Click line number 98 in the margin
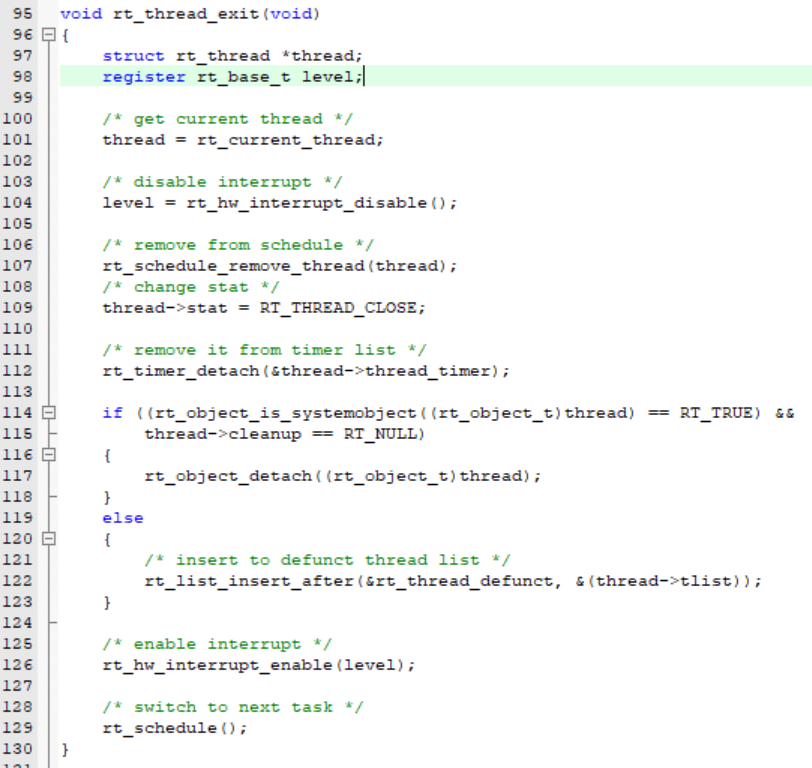The width and height of the screenshot is (812, 768). 22,77
